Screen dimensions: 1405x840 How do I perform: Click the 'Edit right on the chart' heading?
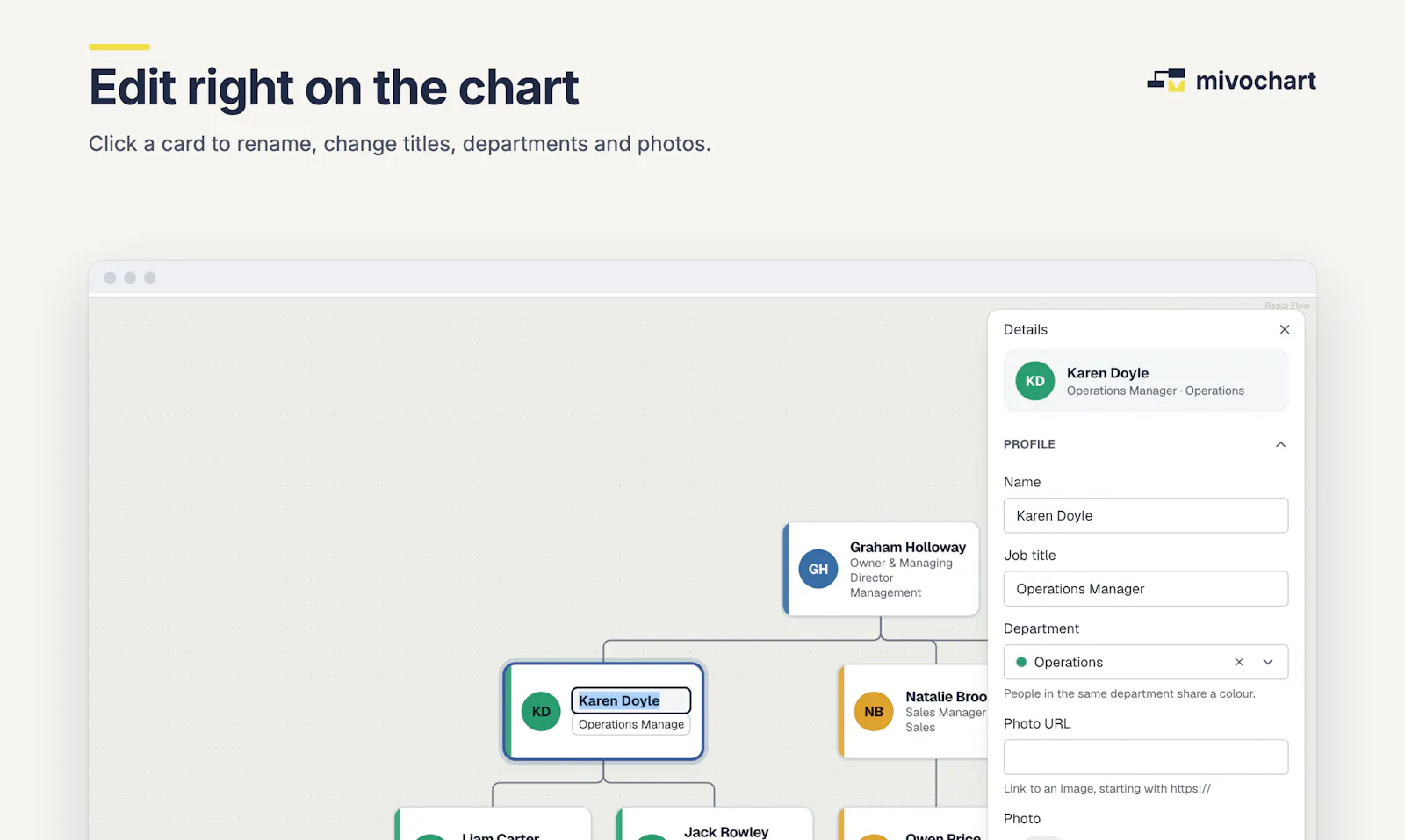pyautogui.click(x=334, y=88)
